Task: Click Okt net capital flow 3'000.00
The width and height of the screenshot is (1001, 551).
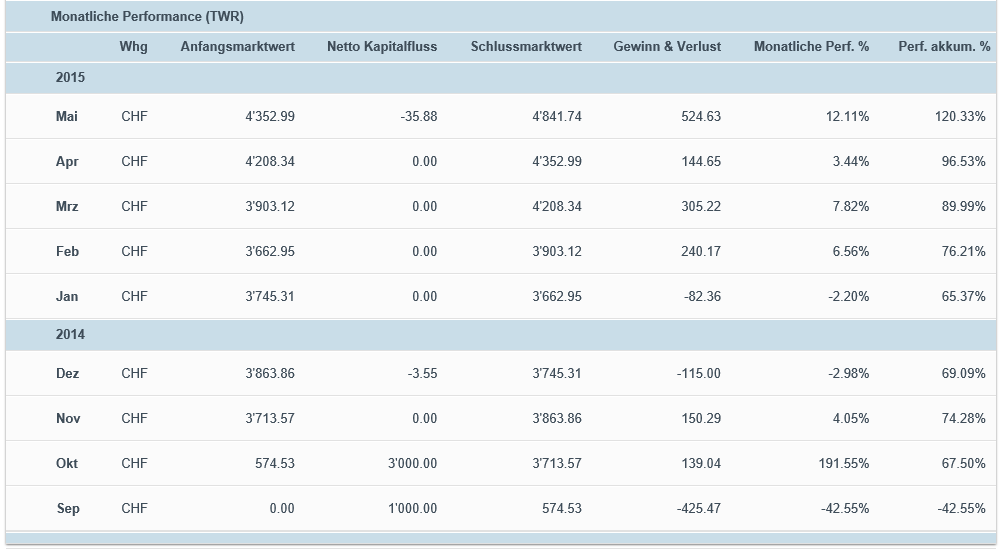Action: (x=412, y=464)
